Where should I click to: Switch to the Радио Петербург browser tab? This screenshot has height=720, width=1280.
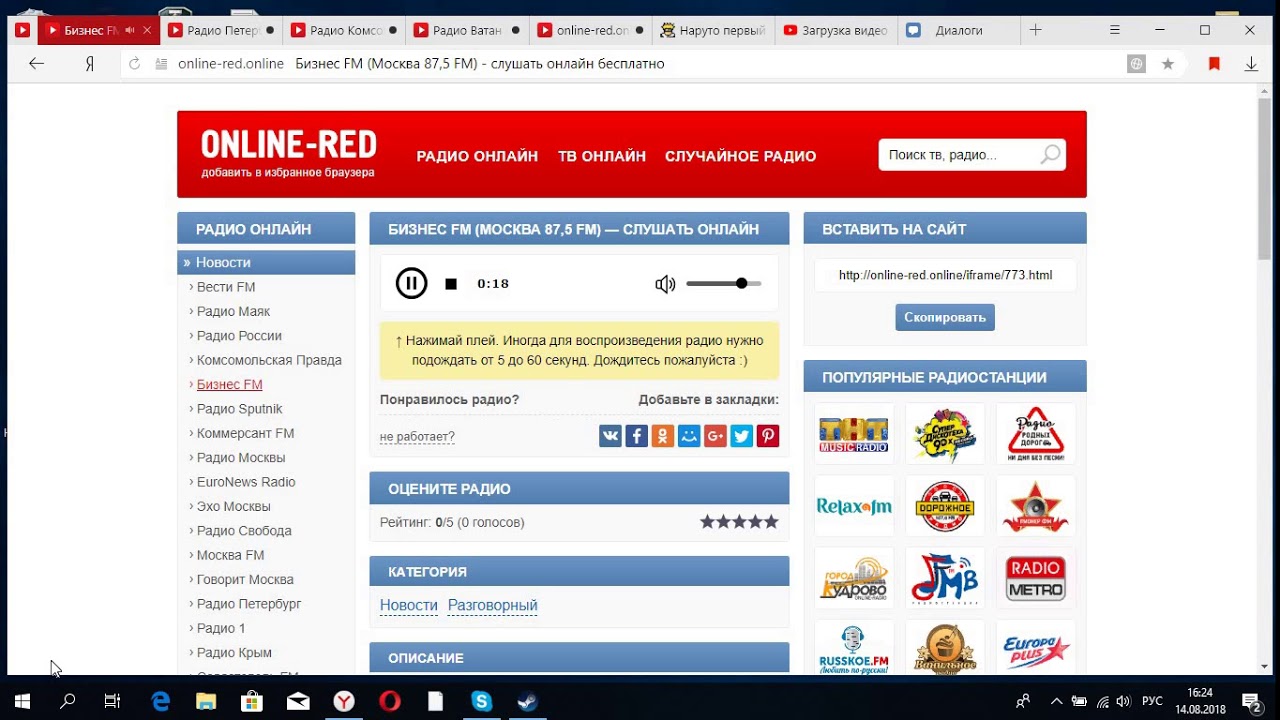(220, 30)
